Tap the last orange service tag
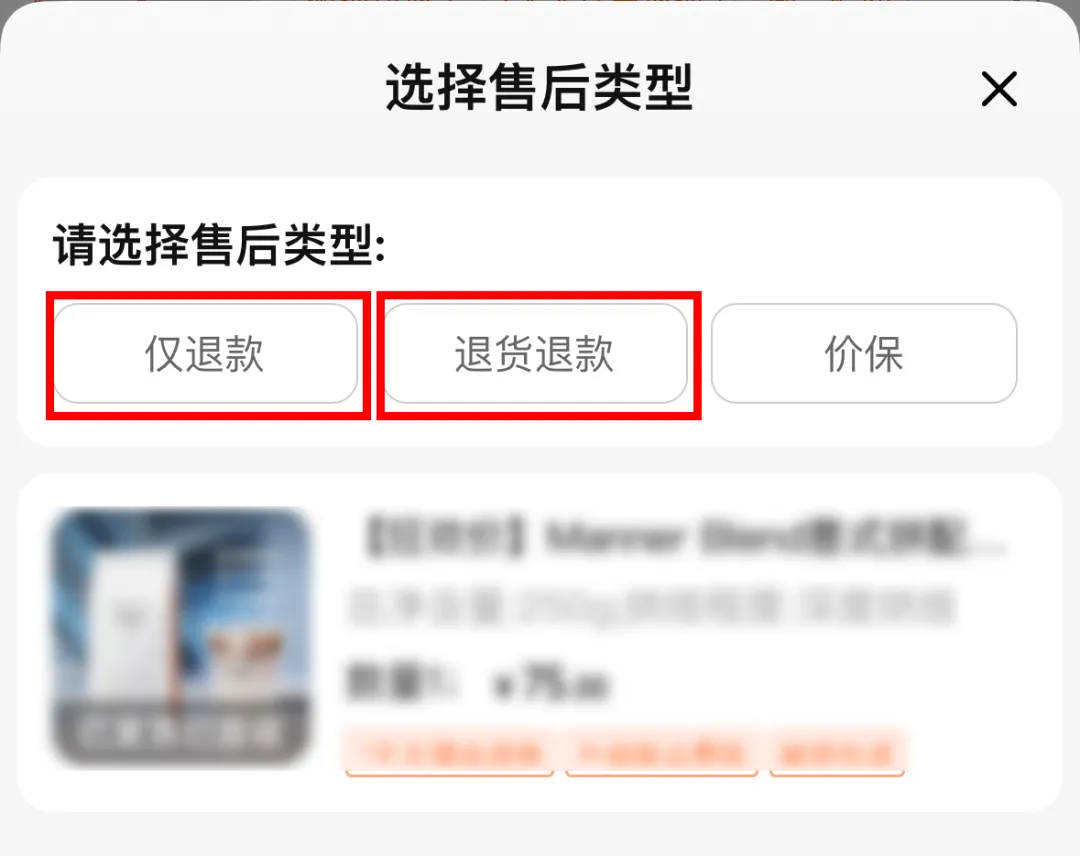The image size is (1080, 856). tap(837, 753)
